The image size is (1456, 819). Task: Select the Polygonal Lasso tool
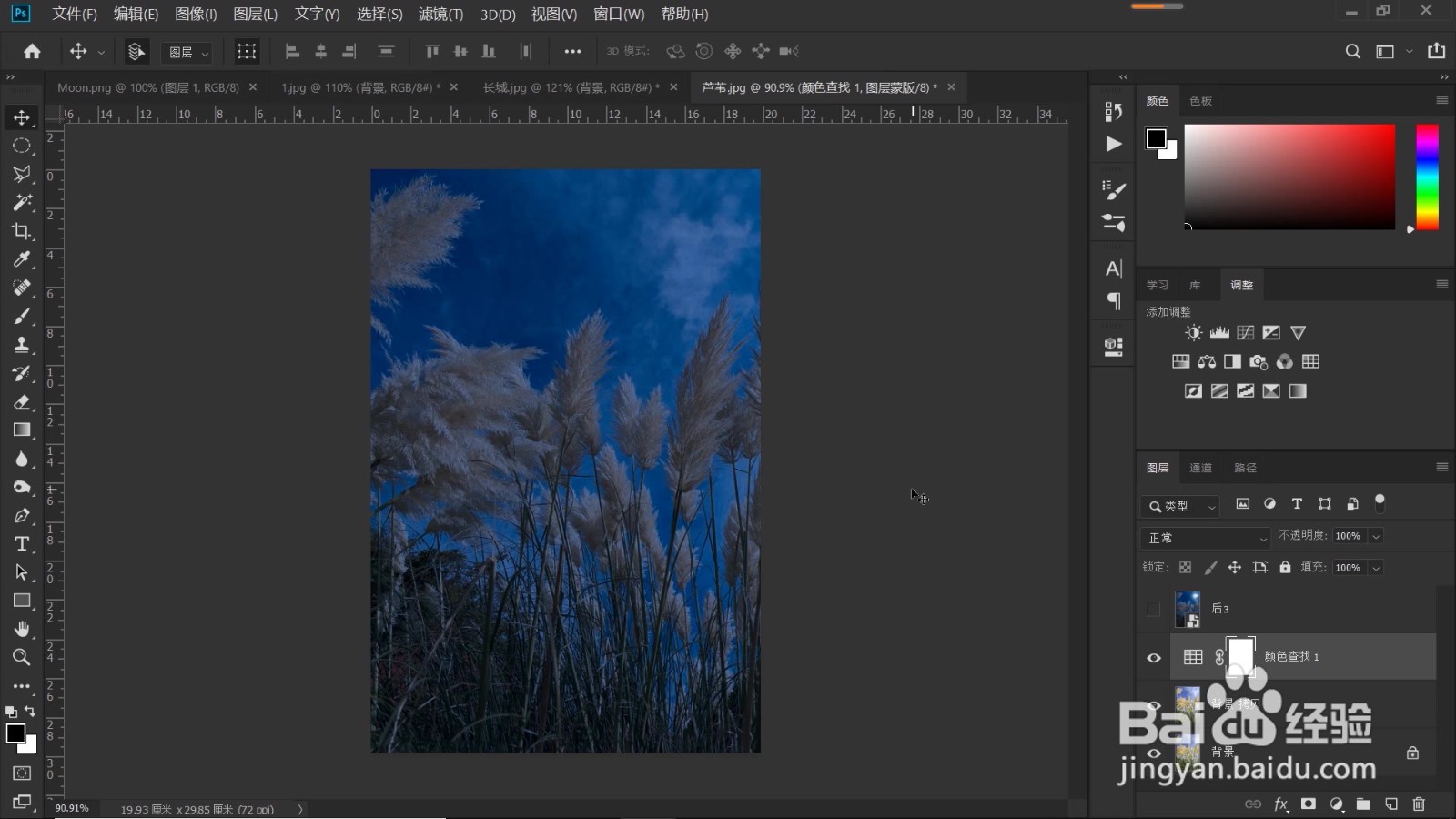(x=22, y=174)
